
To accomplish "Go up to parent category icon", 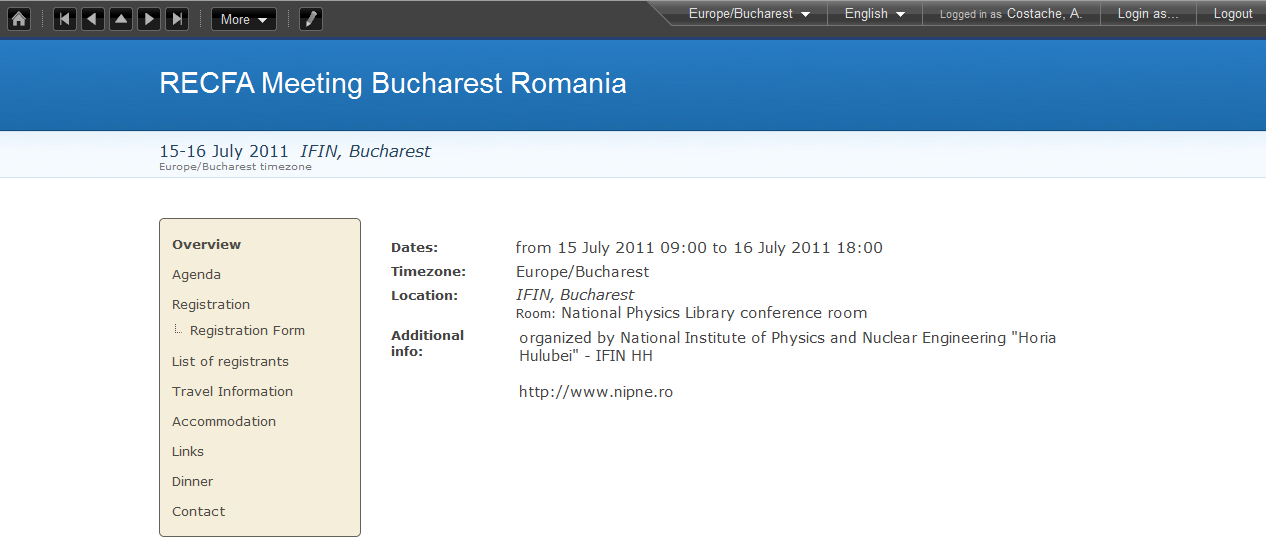I will (121, 19).
